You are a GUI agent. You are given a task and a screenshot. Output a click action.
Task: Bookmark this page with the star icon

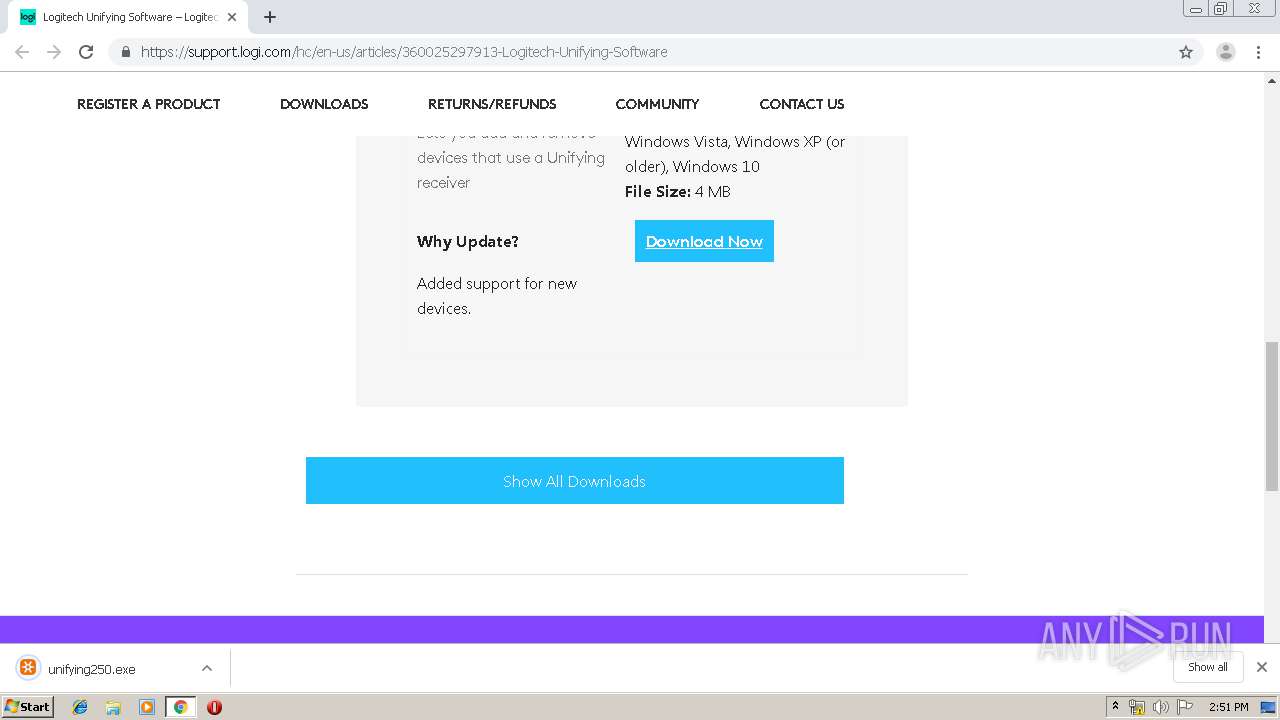[x=1186, y=52]
